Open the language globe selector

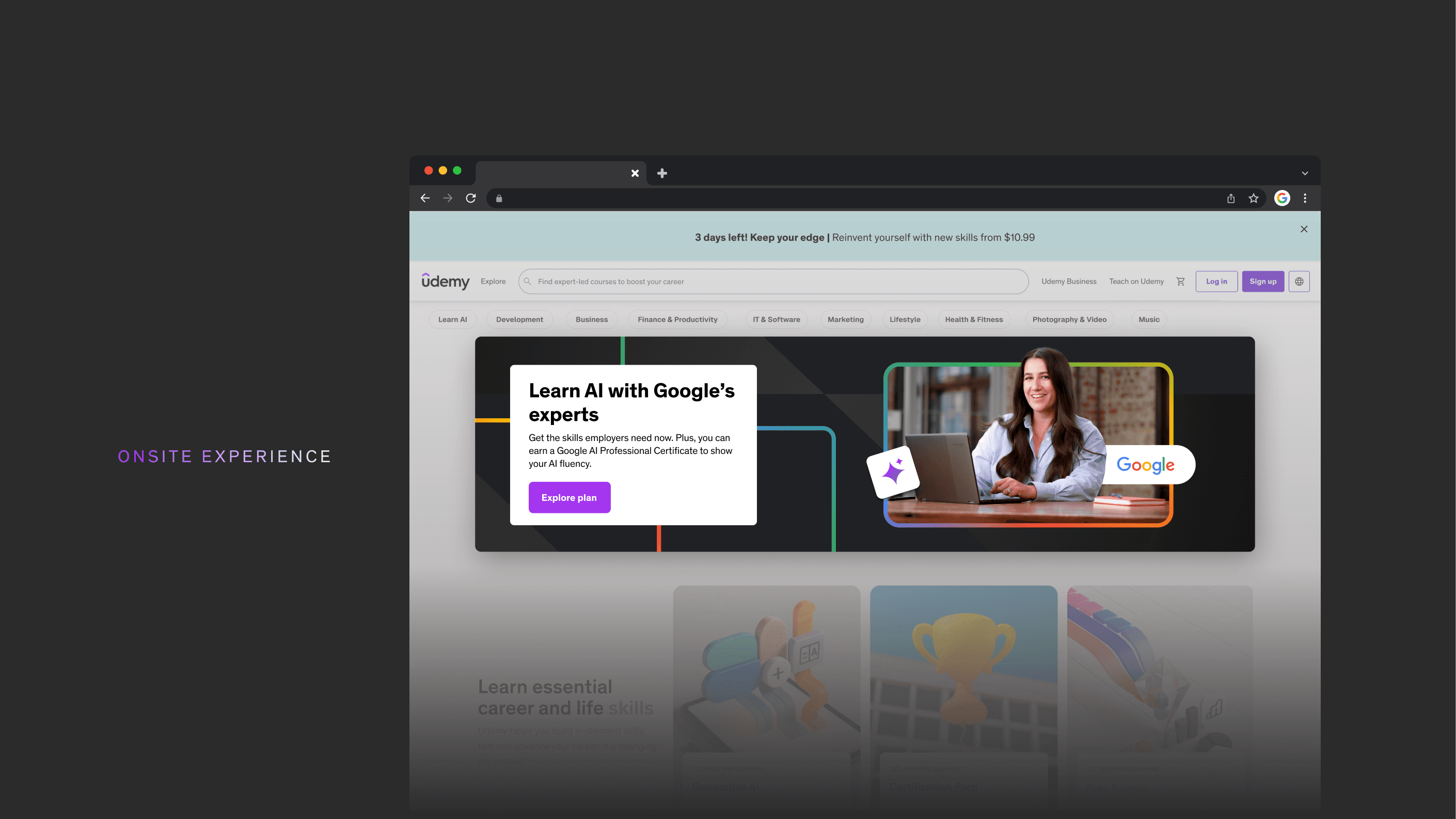point(1299,281)
